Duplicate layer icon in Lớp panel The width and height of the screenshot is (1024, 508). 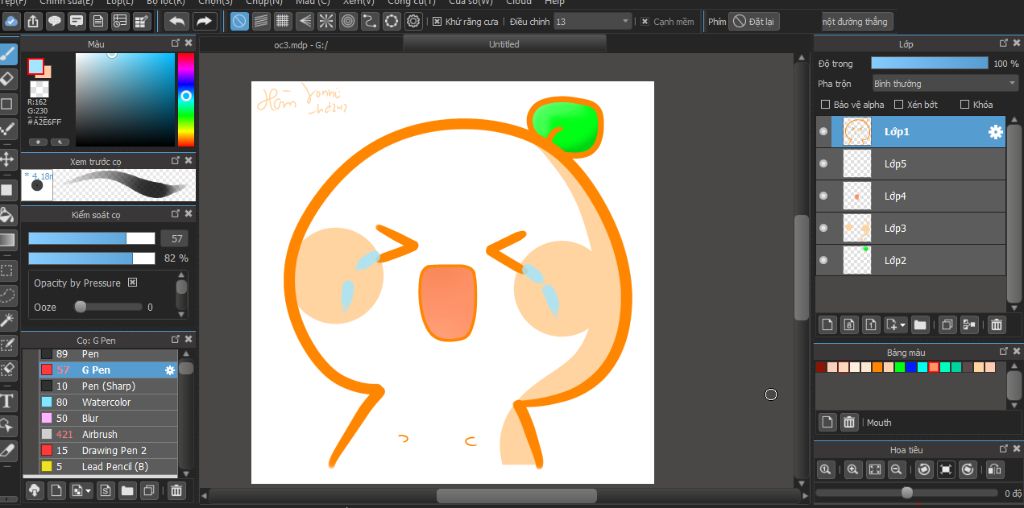947,324
